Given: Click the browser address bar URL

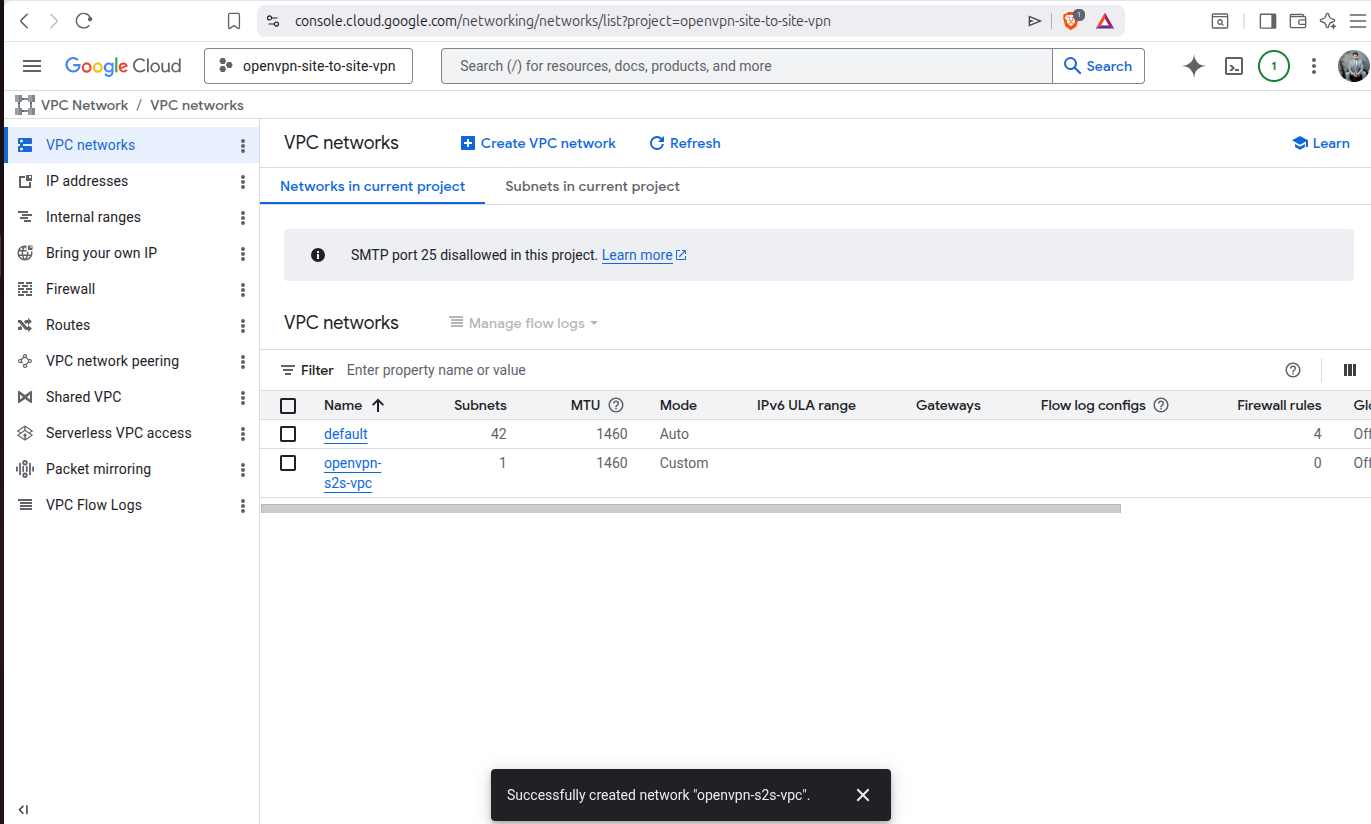Looking at the screenshot, I should pyautogui.click(x=563, y=20).
